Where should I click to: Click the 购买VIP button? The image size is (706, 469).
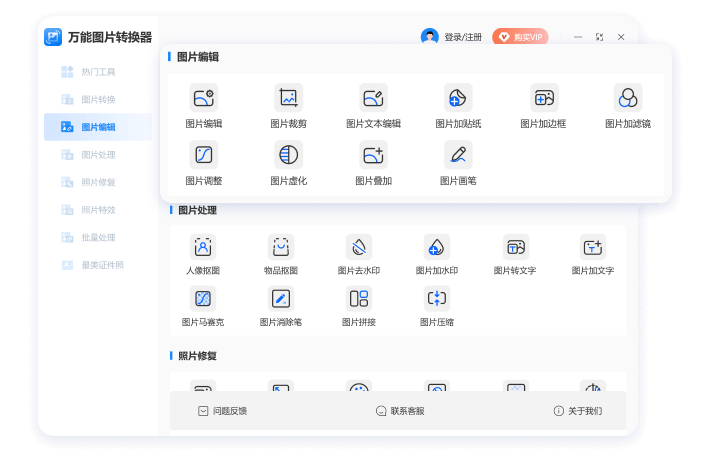[520, 37]
